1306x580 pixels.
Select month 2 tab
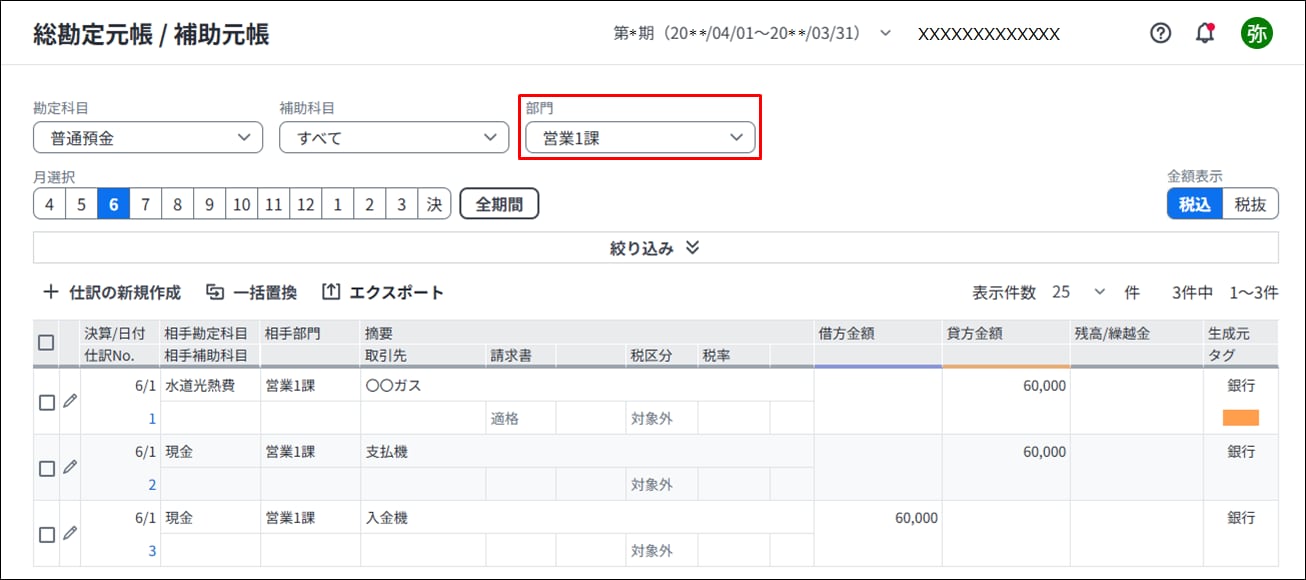[369, 204]
